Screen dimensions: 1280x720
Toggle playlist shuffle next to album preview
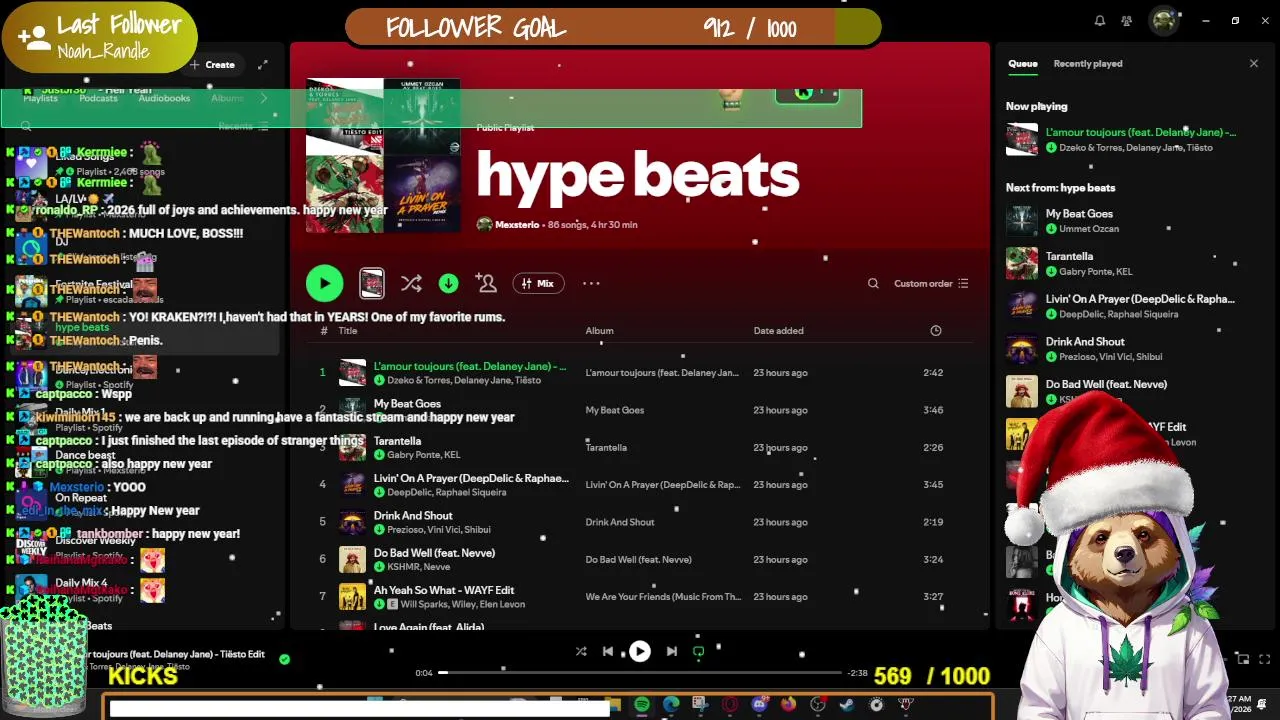point(411,284)
